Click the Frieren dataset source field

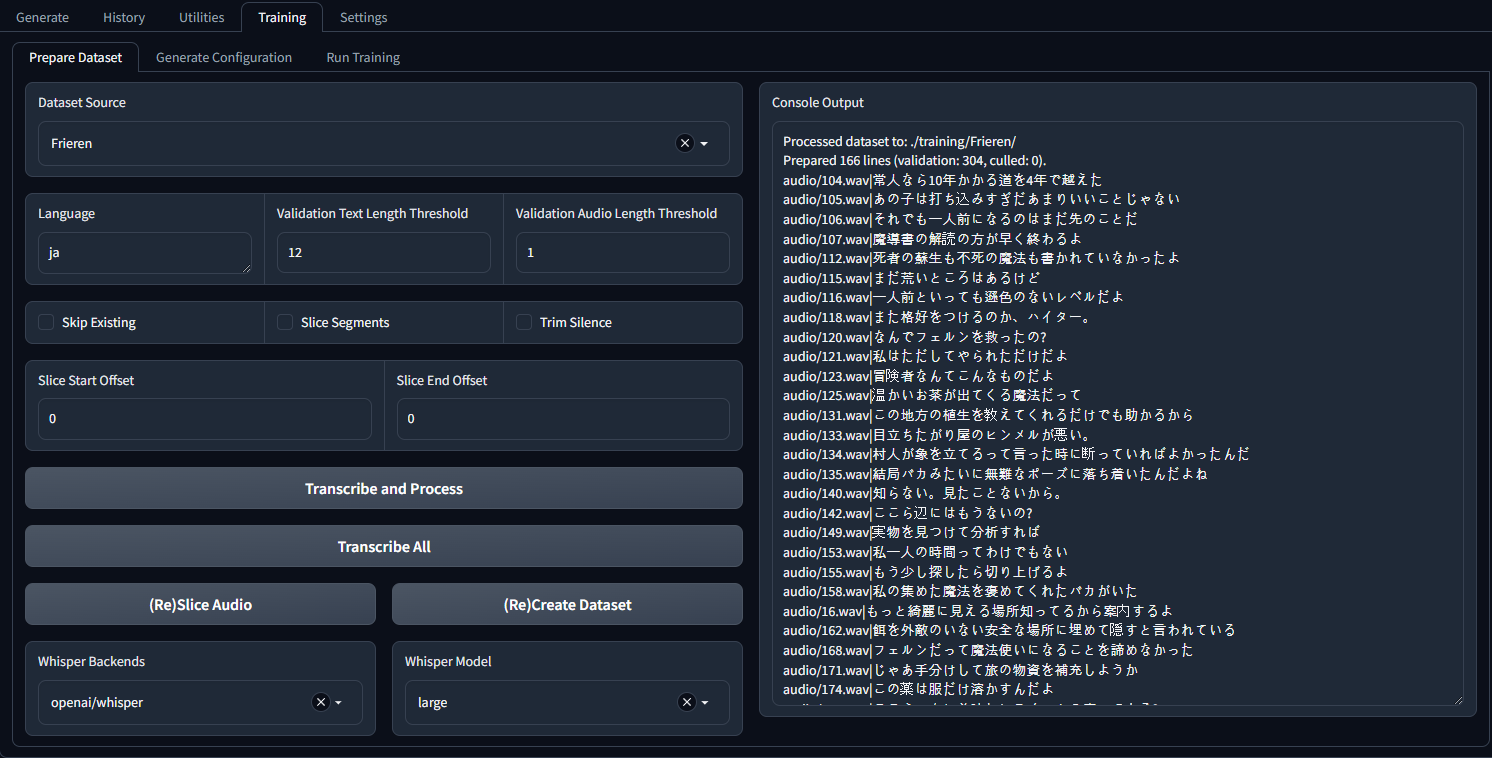[384, 144]
